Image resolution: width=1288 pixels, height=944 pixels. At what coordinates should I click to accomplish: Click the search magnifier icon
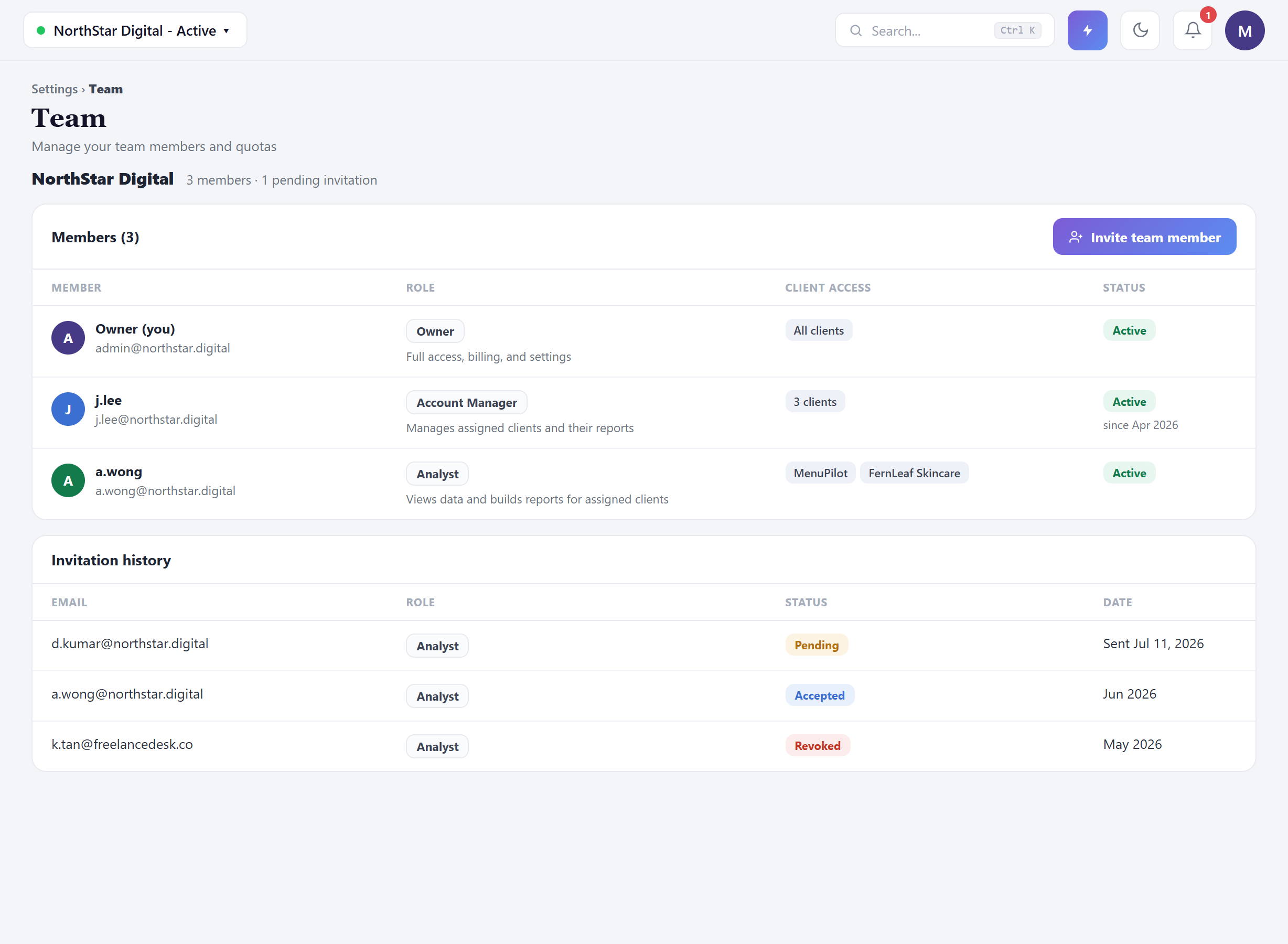(855, 31)
